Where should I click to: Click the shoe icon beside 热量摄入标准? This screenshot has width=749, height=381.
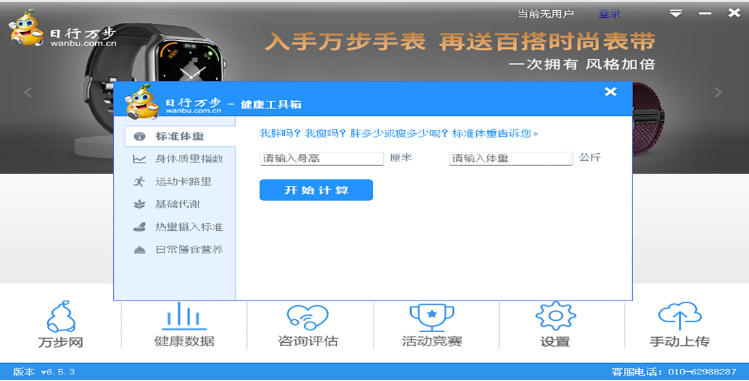point(139,227)
